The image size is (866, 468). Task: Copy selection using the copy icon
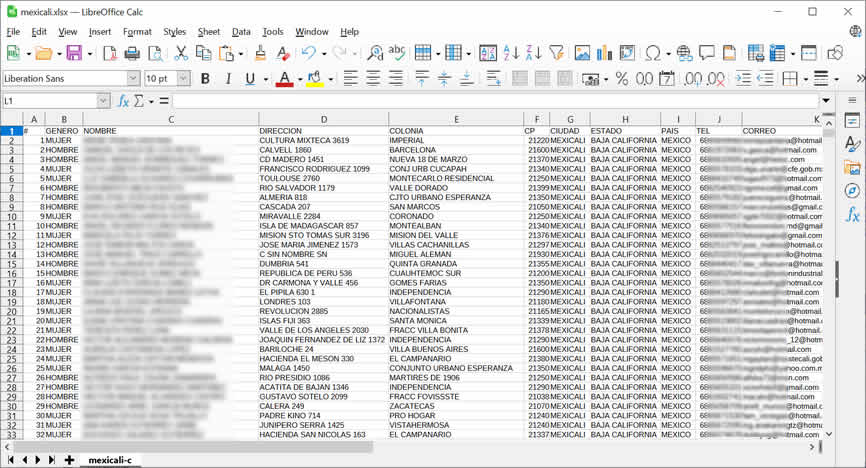pyautogui.click(x=204, y=53)
